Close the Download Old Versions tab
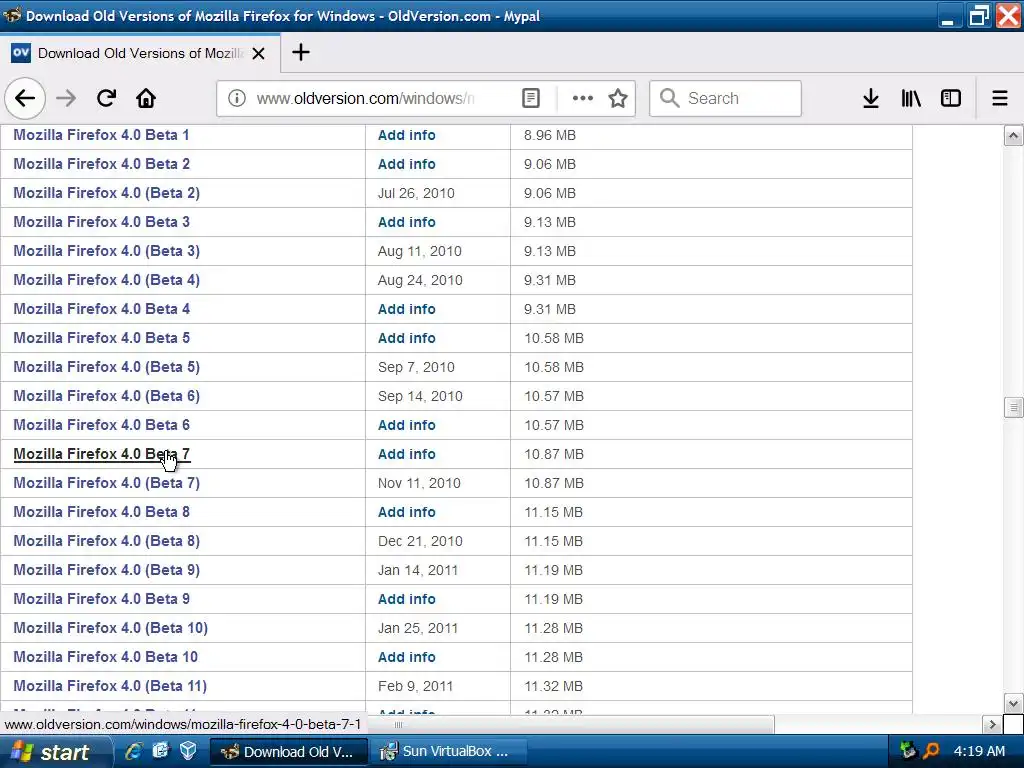 [x=259, y=54]
